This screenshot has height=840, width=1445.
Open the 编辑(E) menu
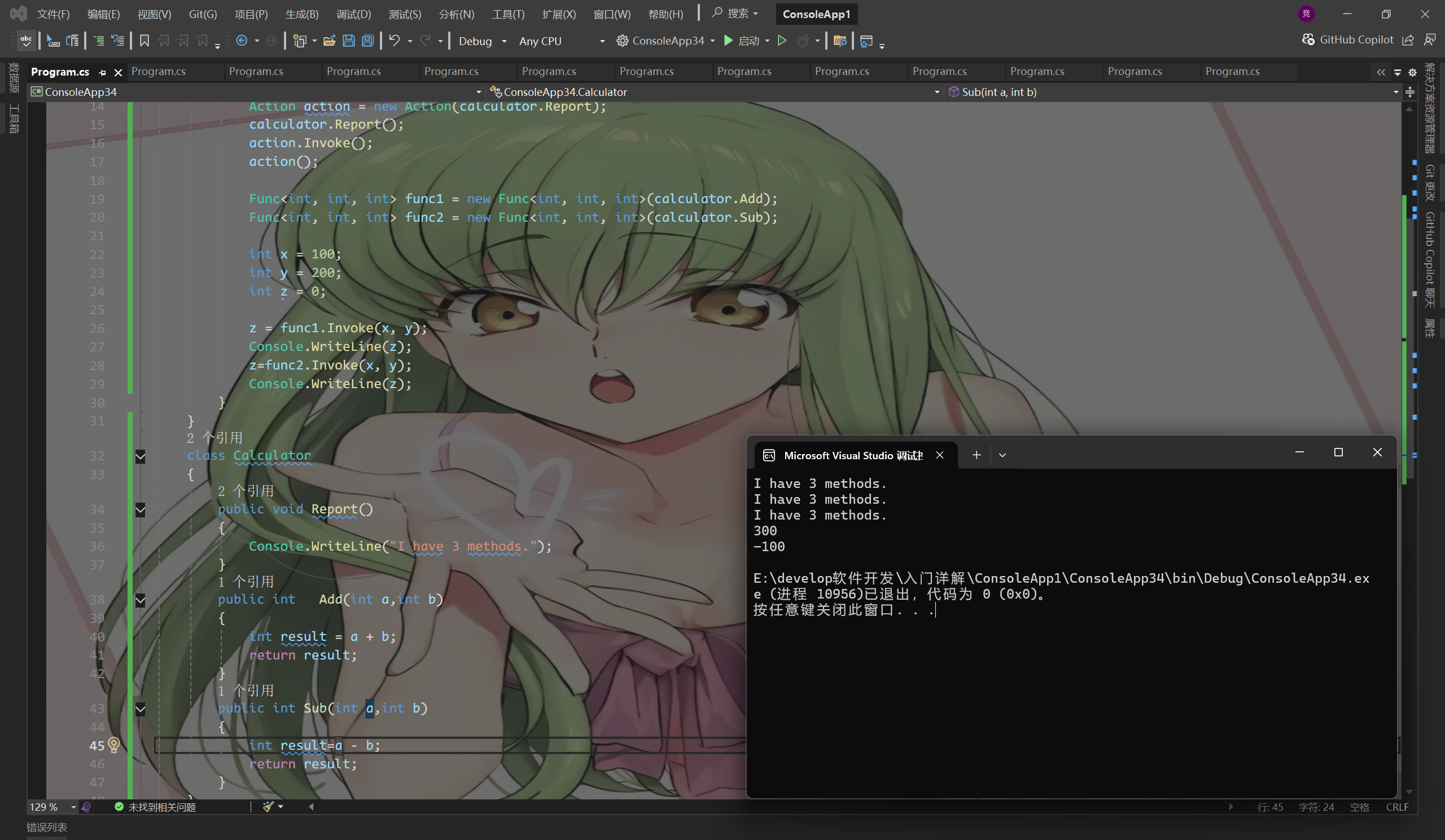pyautogui.click(x=104, y=14)
